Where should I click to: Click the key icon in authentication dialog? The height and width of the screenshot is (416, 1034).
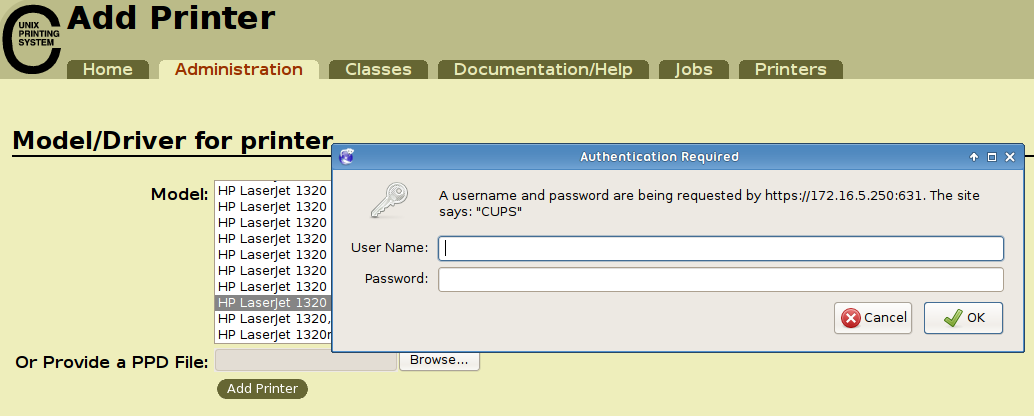[390, 201]
